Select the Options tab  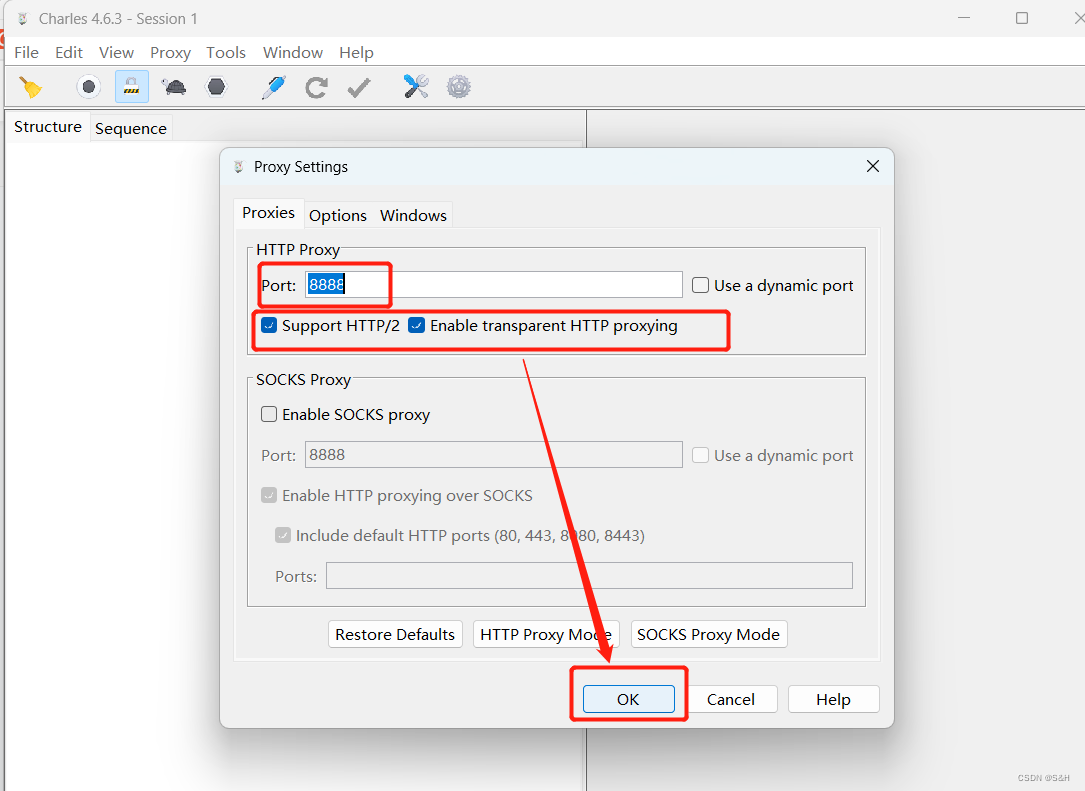tap(338, 215)
